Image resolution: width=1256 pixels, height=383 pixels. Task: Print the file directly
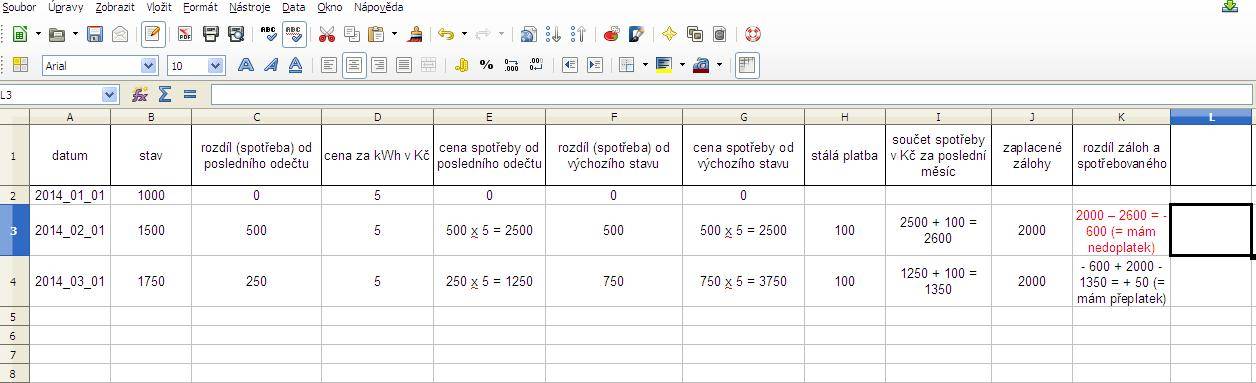211,34
